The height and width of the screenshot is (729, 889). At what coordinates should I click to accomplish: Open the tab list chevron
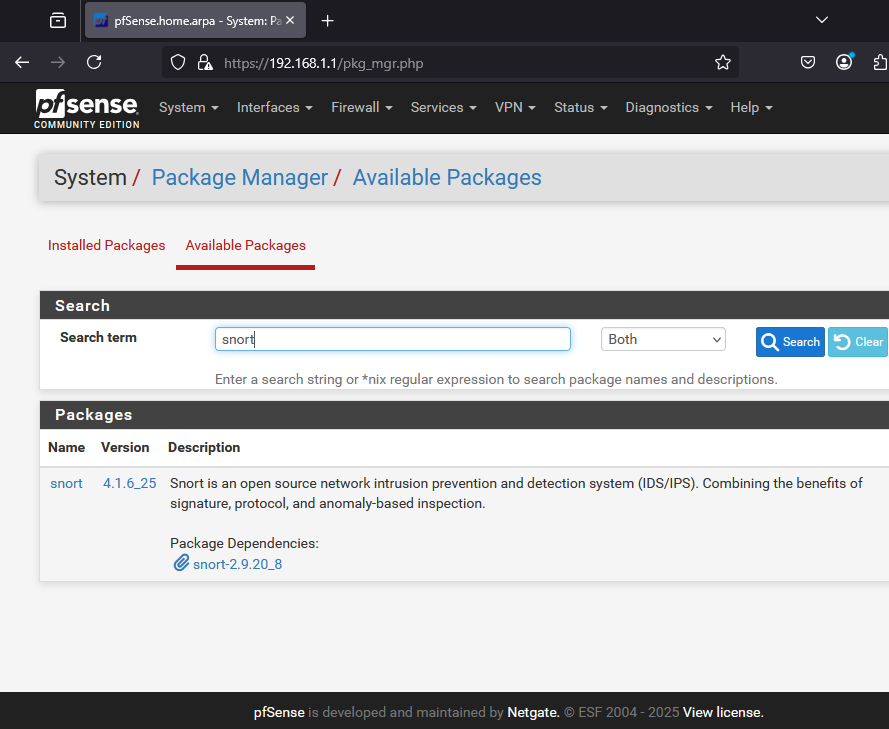pyautogui.click(x=822, y=20)
